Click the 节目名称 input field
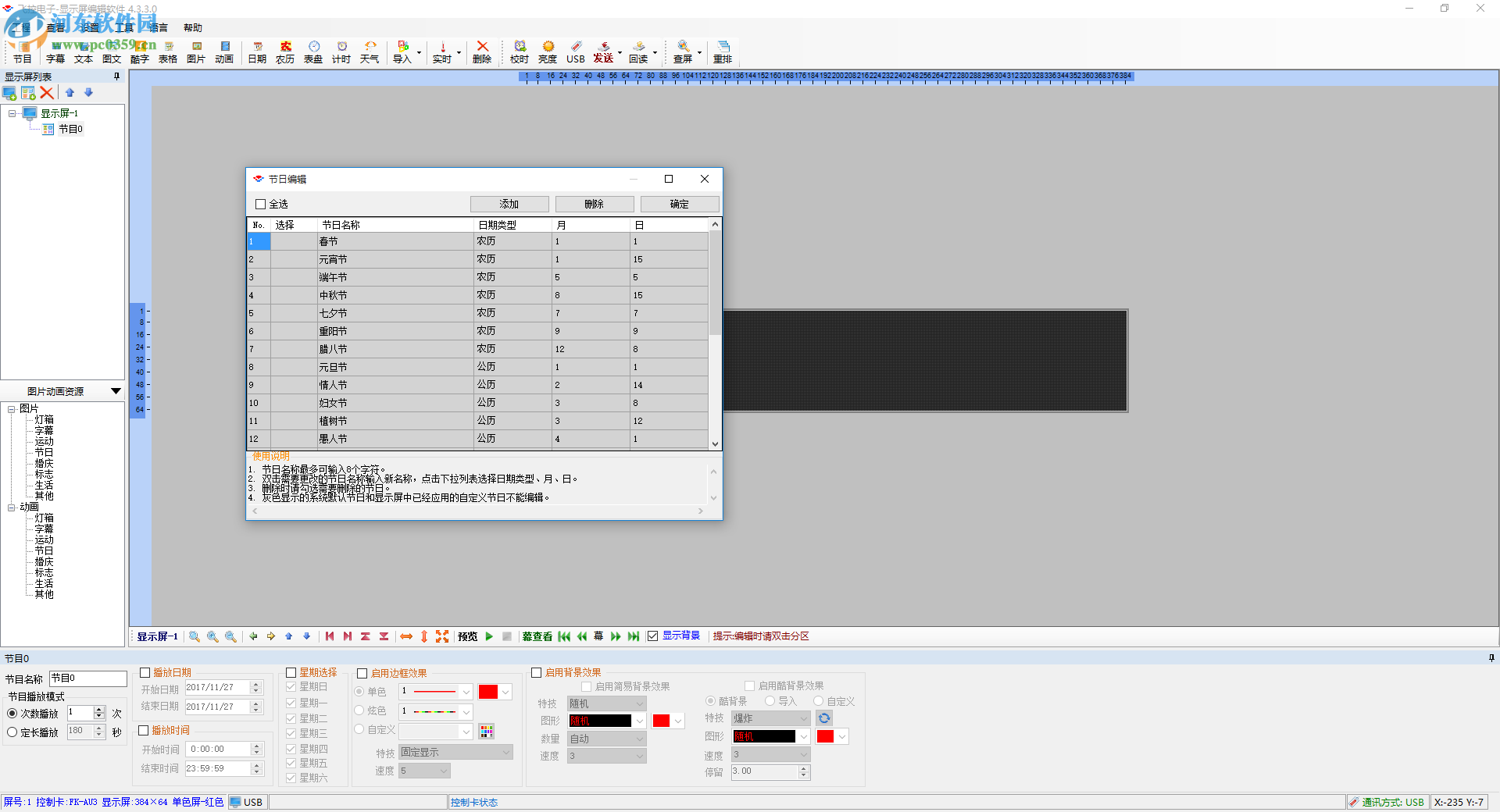1500x812 pixels. click(x=87, y=678)
